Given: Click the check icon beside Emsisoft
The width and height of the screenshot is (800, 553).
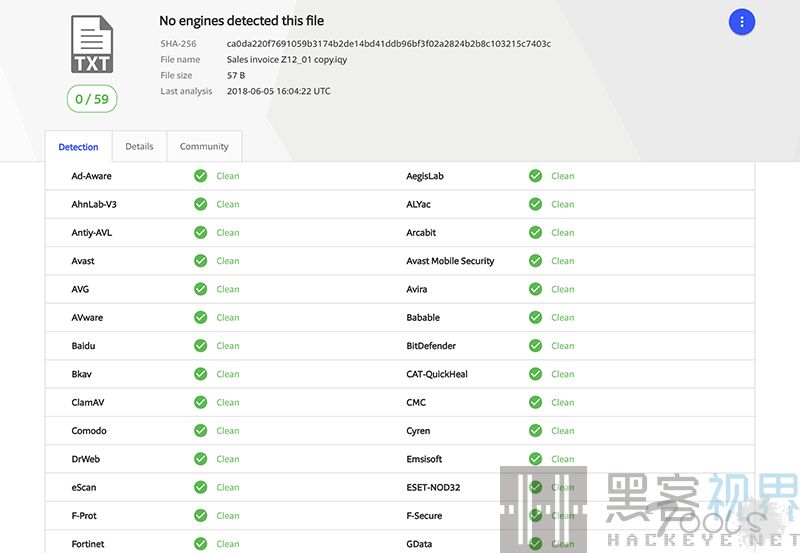Looking at the screenshot, I should [536, 459].
